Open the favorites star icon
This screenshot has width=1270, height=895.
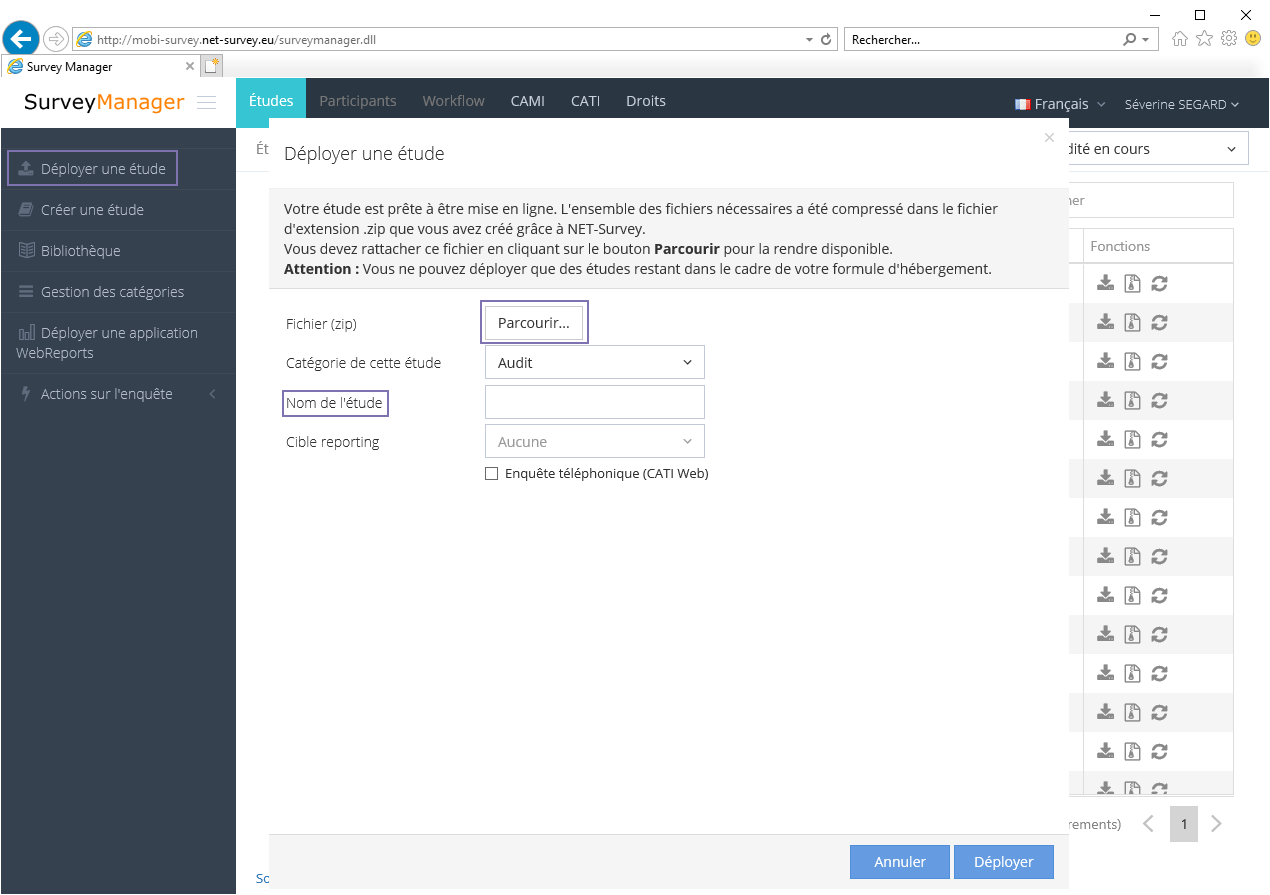coord(1205,39)
